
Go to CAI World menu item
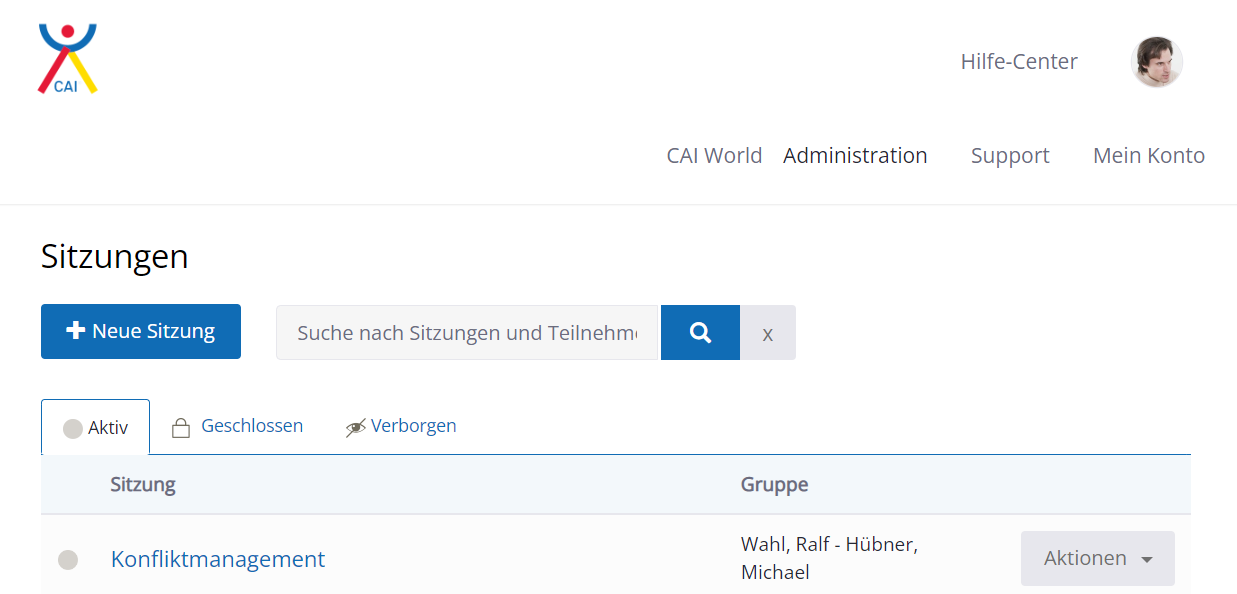[x=714, y=156]
